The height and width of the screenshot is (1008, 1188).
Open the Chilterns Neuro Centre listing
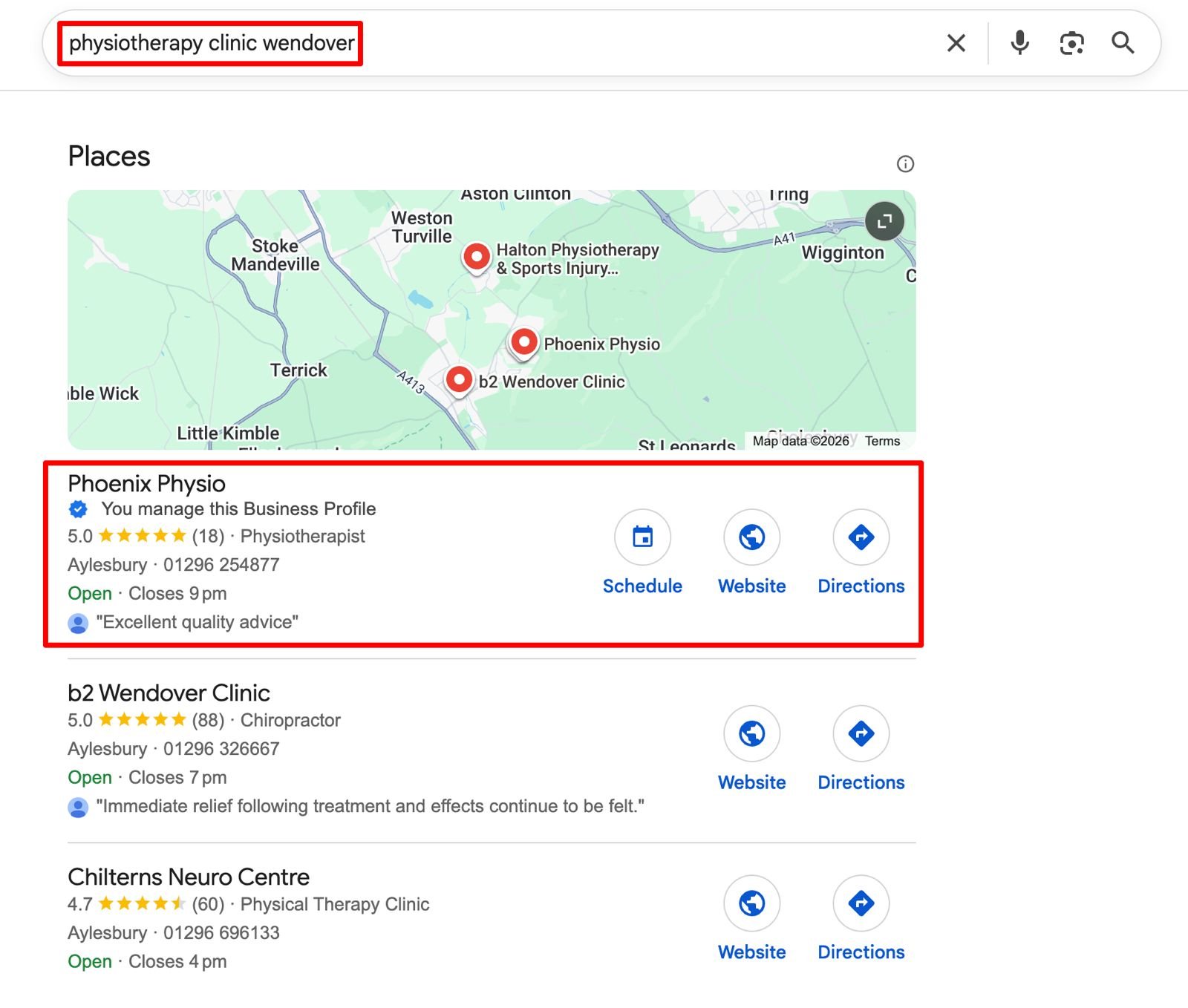[189, 877]
